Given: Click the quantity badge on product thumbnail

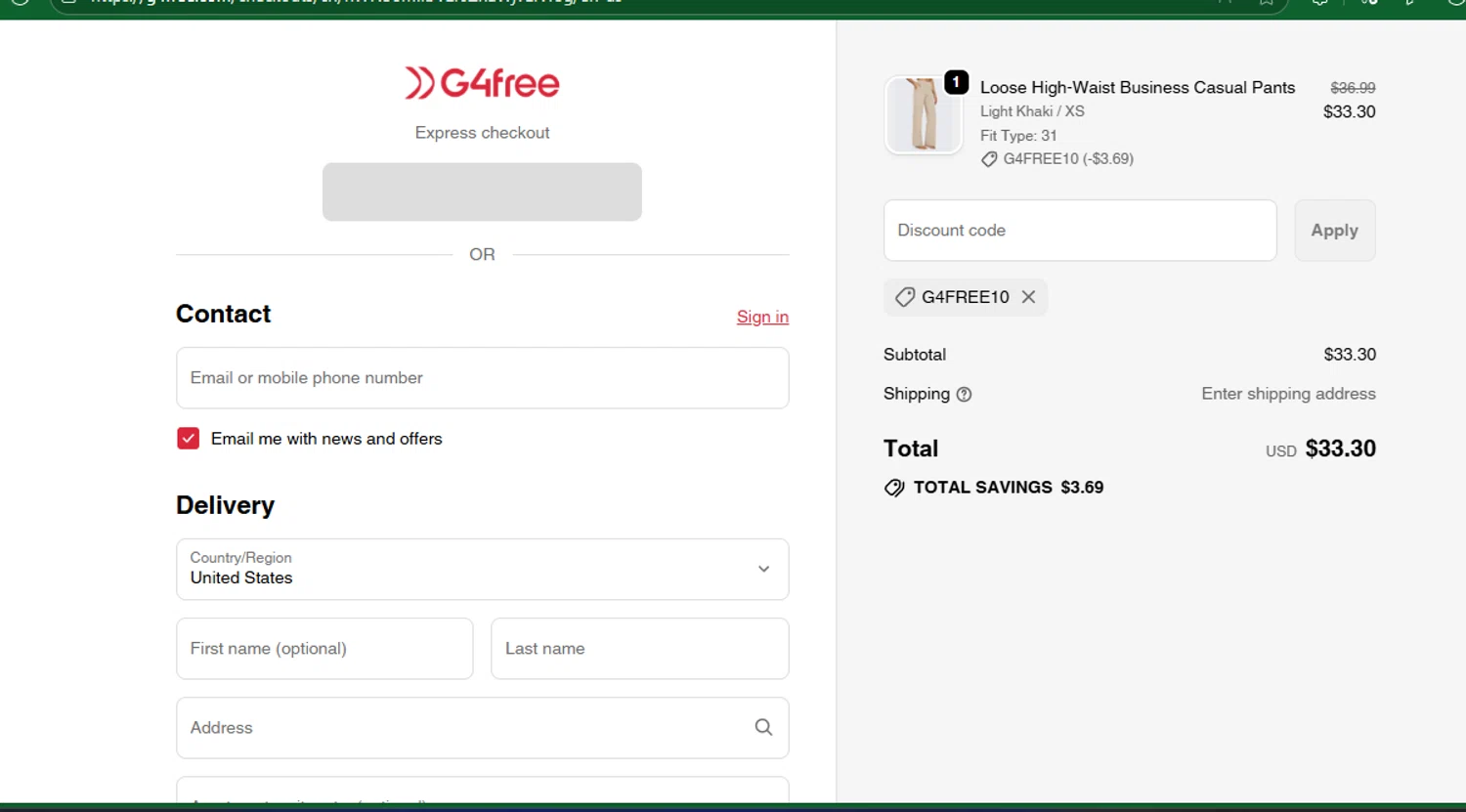Looking at the screenshot, I should pos(957,82).
